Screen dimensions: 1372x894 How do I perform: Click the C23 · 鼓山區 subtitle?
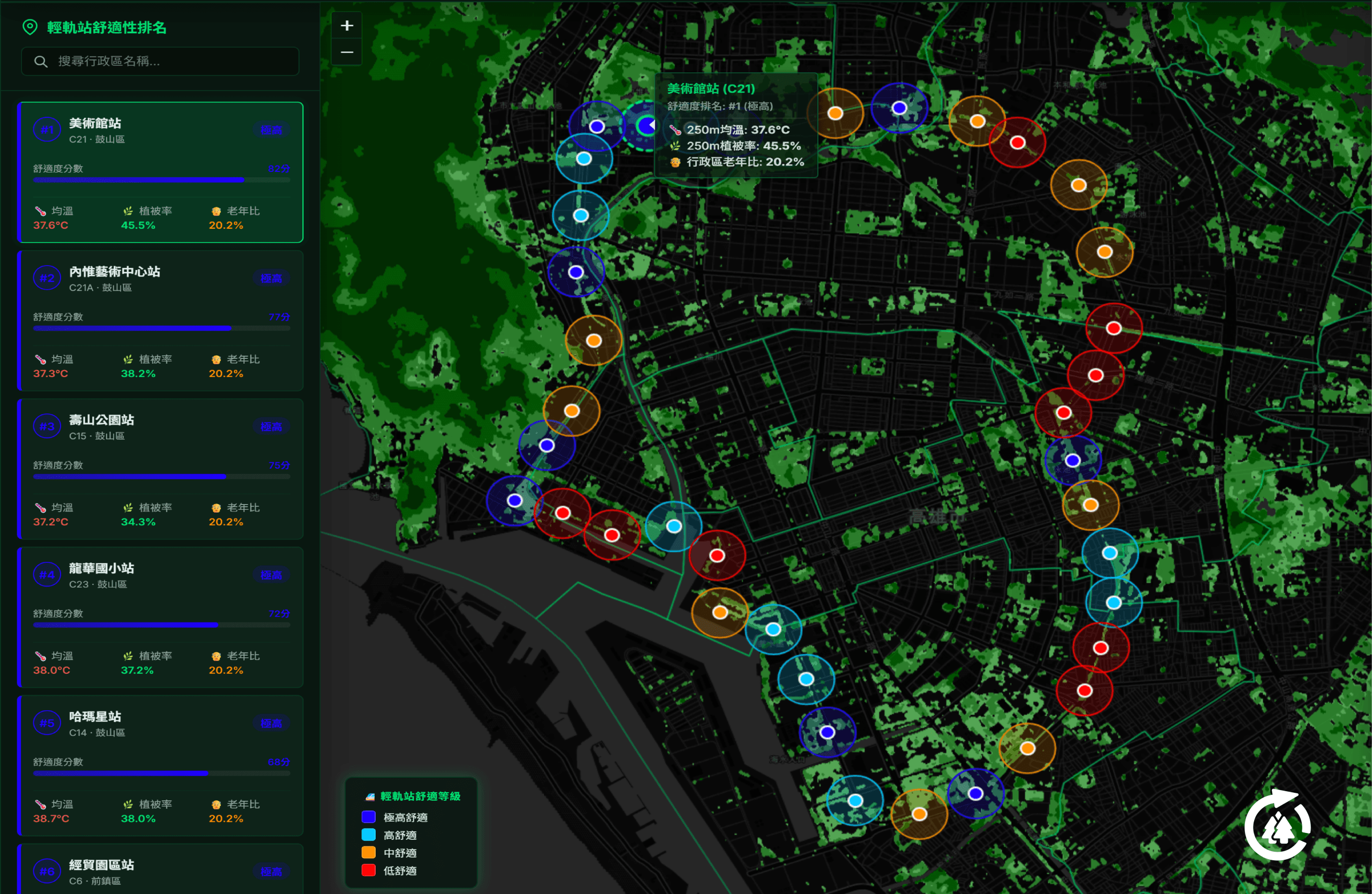98,584
